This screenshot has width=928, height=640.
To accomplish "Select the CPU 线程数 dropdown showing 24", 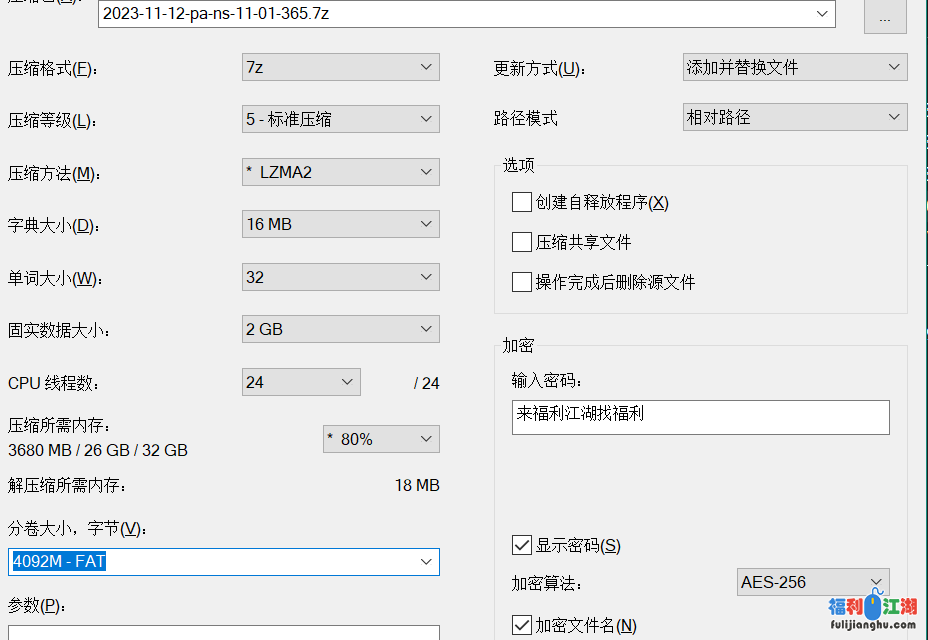I will click(301, 382).
